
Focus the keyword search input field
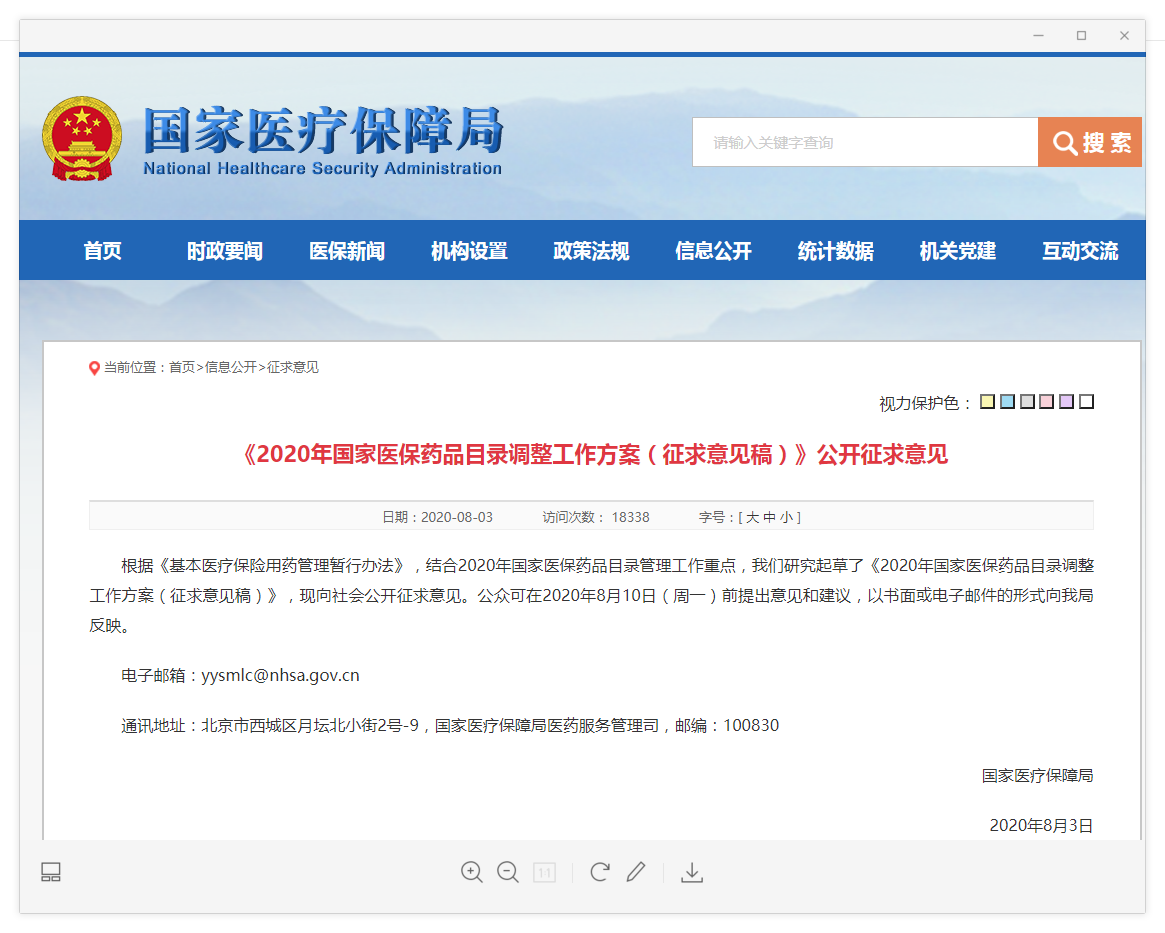pos(865,142)
